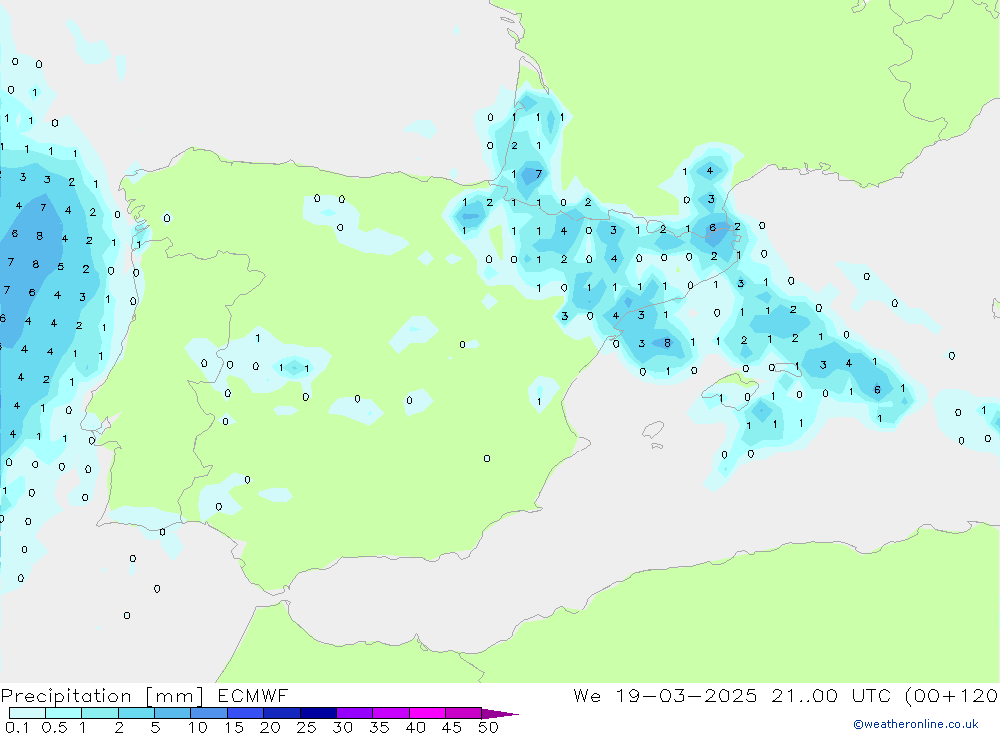Viewport: 1000px width, 733px height.
Task: Click the purple 30–35 mm legend swatch
Action: [354, 714]
